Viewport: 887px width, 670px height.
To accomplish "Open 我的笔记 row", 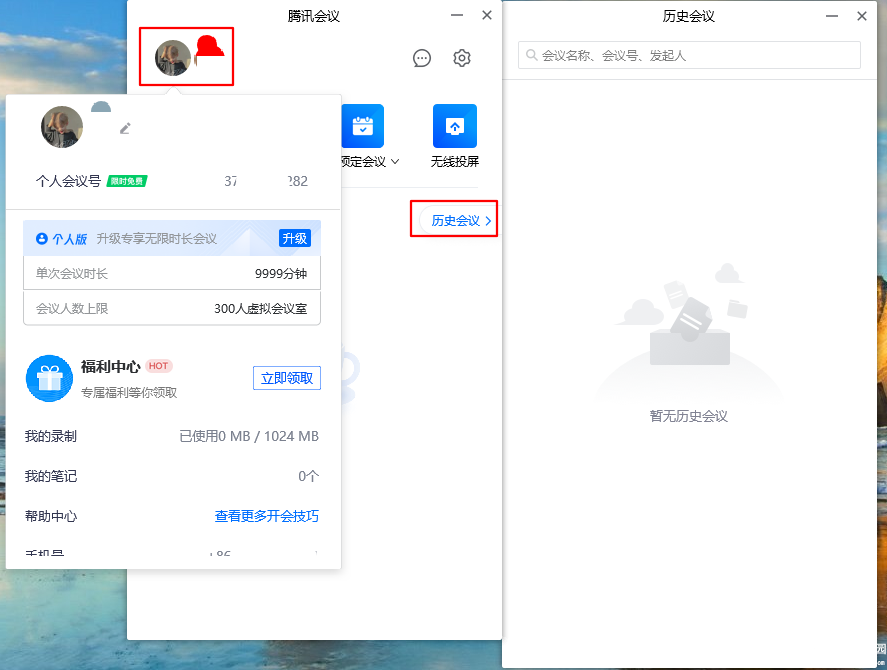I will click(x=172, y=476).
